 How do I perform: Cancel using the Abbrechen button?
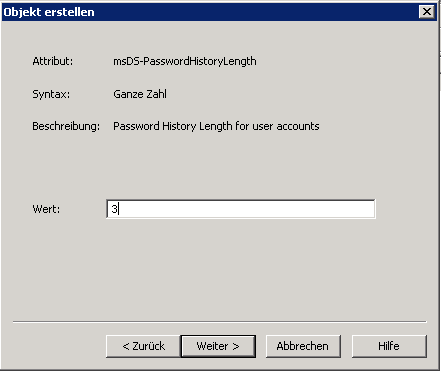coord(303,346)
